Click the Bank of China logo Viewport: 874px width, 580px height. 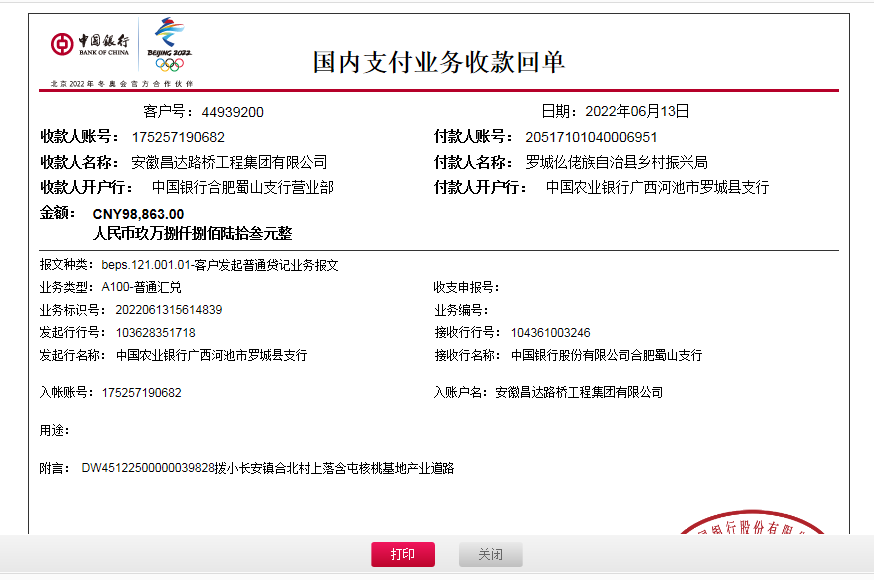point(90,44)
